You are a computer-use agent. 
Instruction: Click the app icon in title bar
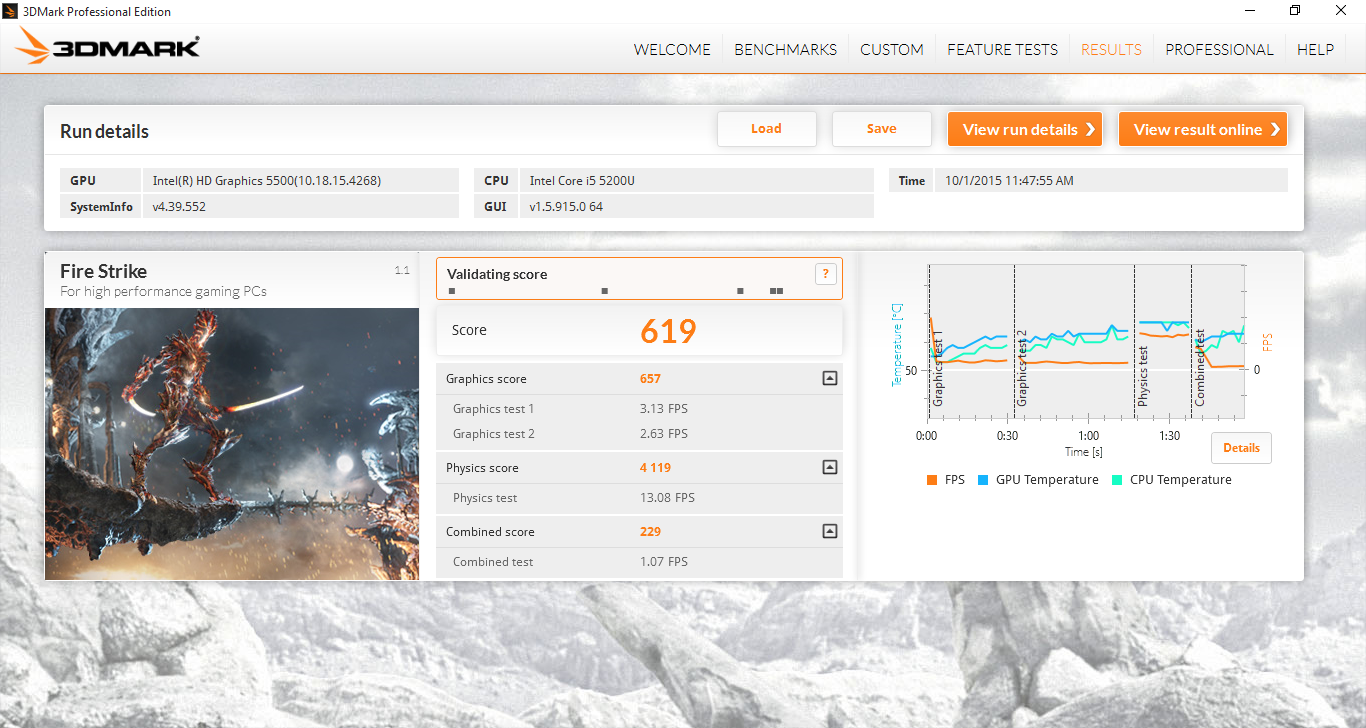(x=12, y=12)
